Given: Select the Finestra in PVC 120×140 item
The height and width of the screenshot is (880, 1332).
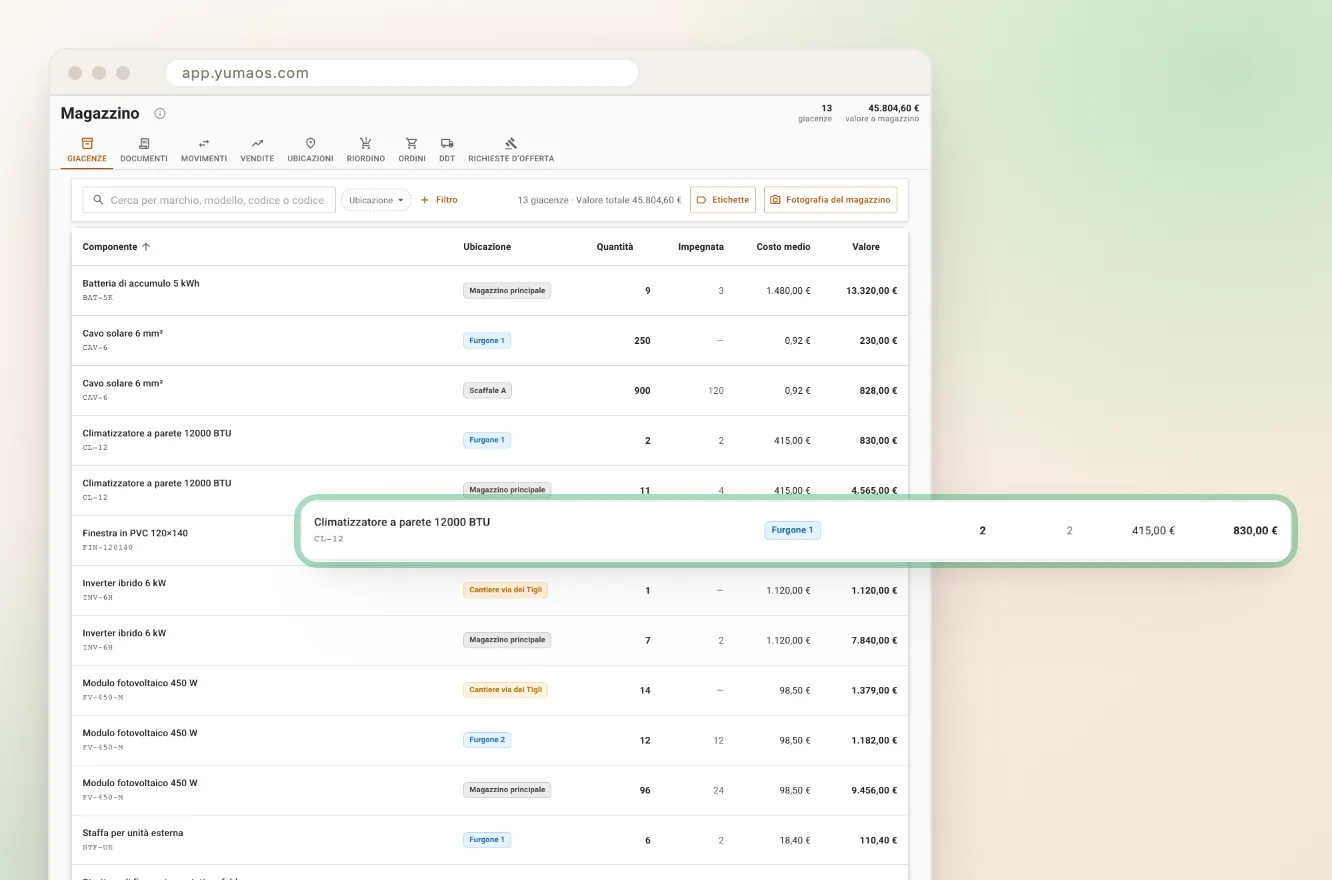Looking at the screenshot, I should (135, 533).
